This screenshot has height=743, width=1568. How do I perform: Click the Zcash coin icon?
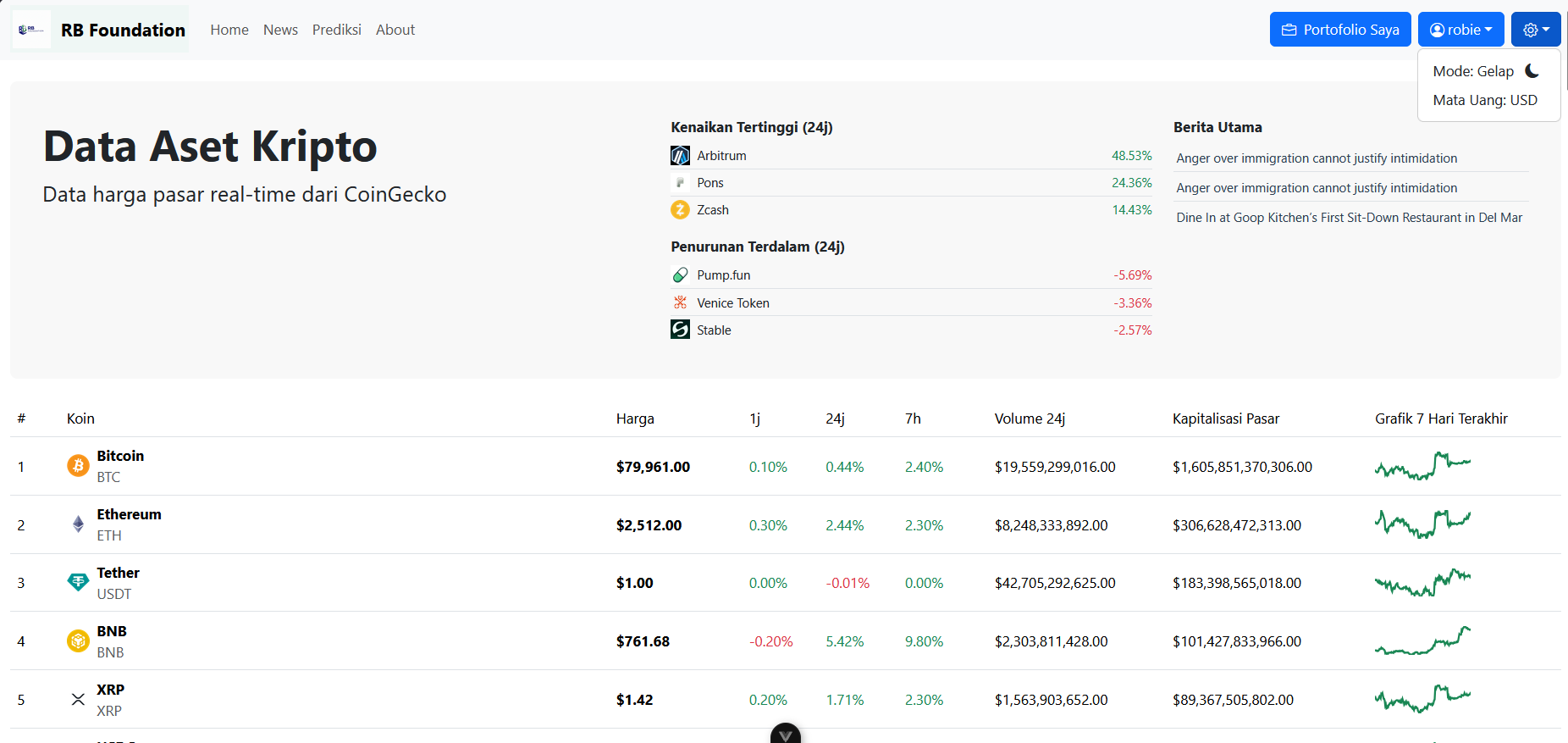point(680,209)
